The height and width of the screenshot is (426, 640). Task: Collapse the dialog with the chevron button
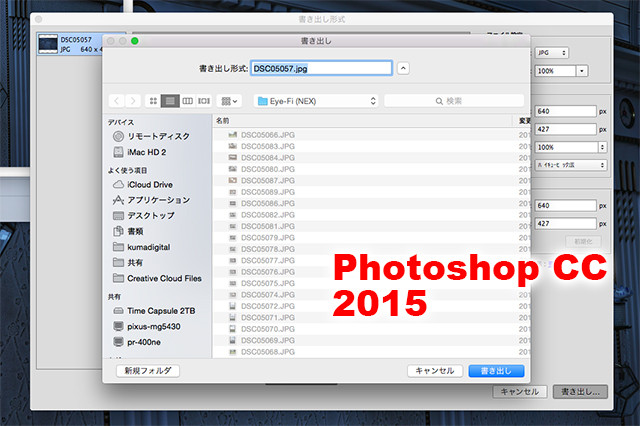403,68
